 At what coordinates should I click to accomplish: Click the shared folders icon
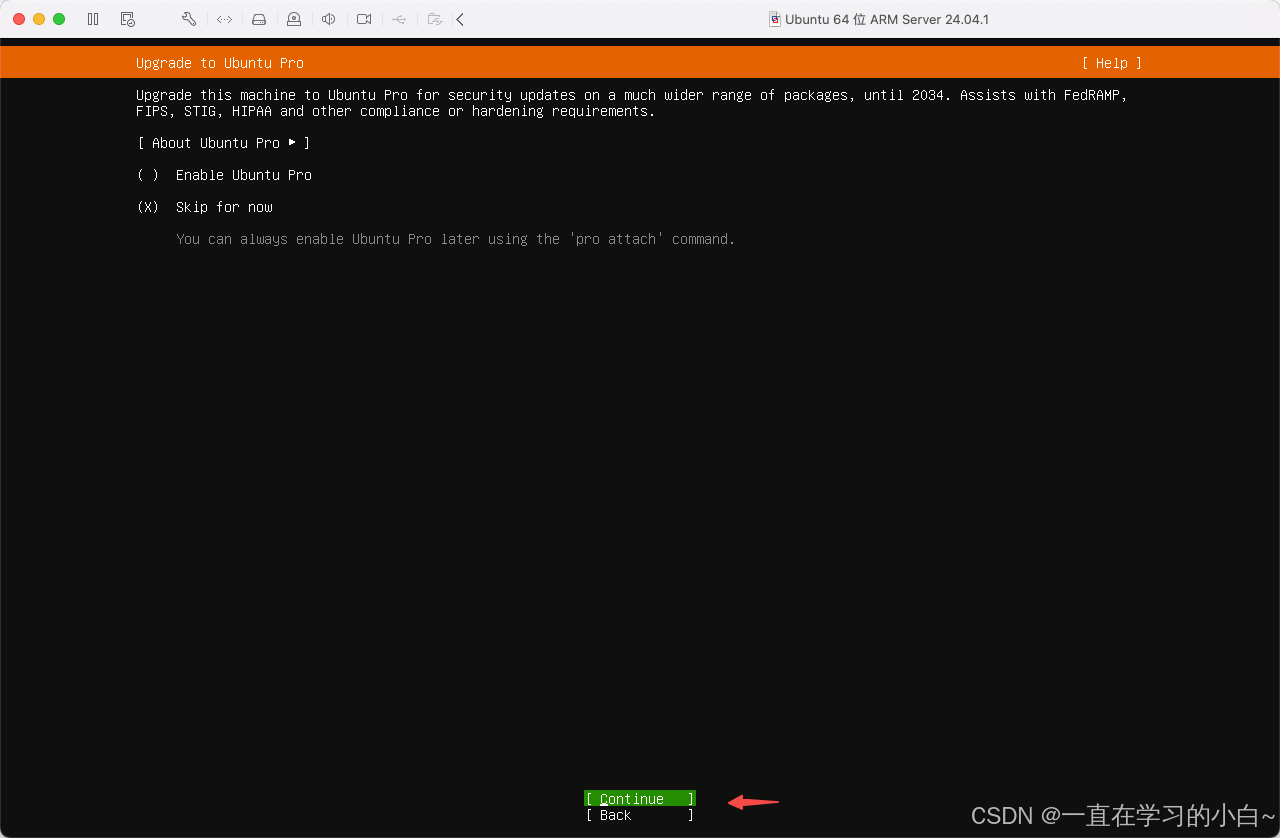(x=434, y=19)
